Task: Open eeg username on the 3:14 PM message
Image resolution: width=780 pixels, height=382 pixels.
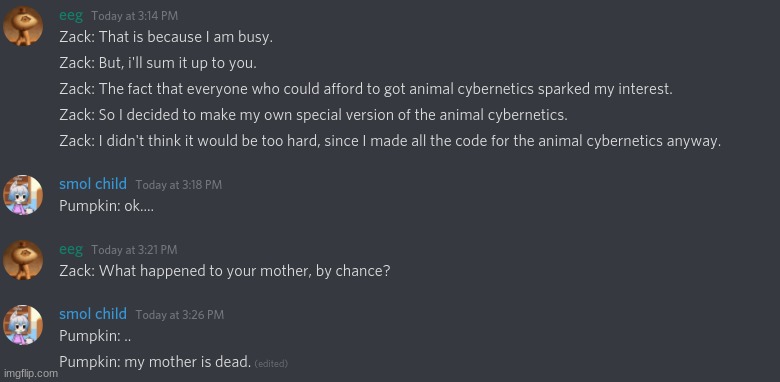Action: click(x=71, y=15)
